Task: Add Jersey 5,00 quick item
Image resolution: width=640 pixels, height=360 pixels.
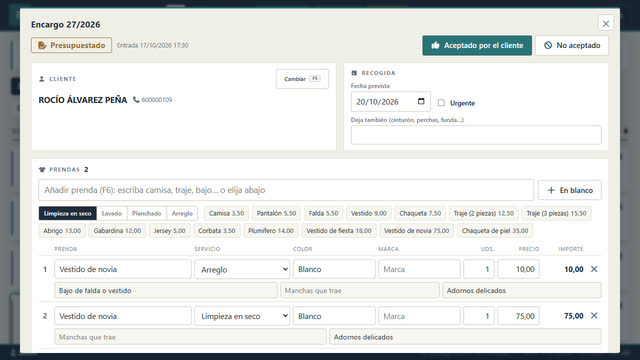Action: point(169,231)
